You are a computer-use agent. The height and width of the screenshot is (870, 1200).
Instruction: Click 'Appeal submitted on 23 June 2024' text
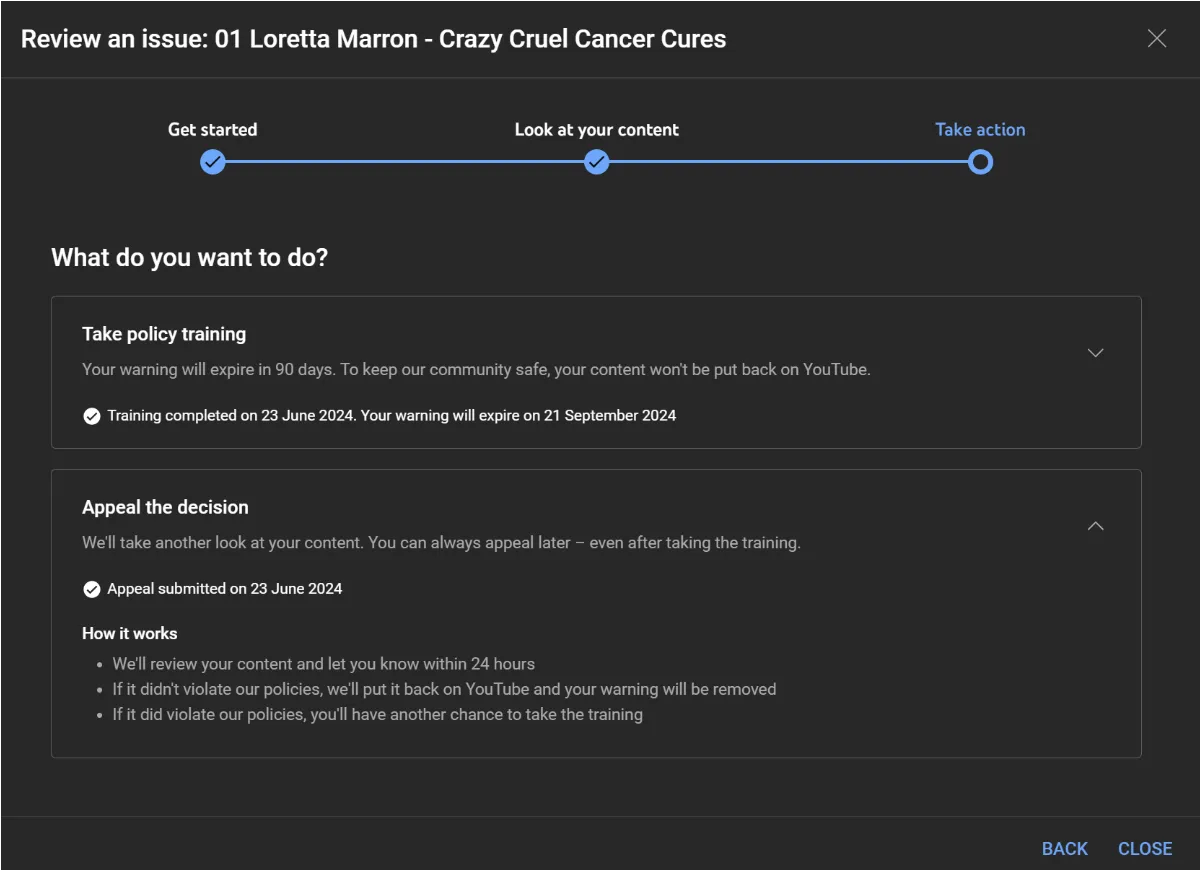pos(225,589)
